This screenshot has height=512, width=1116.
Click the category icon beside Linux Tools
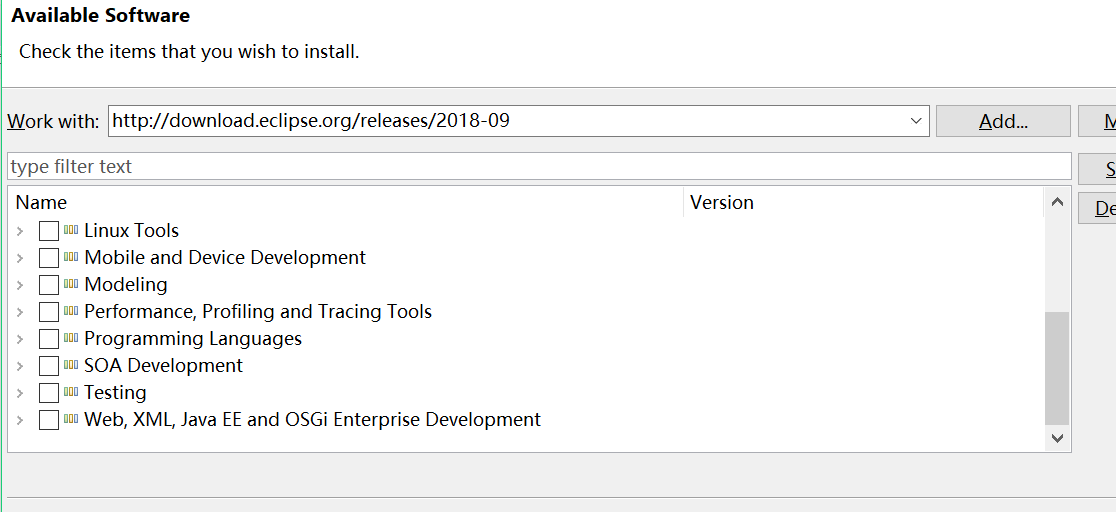click(70, 230)
